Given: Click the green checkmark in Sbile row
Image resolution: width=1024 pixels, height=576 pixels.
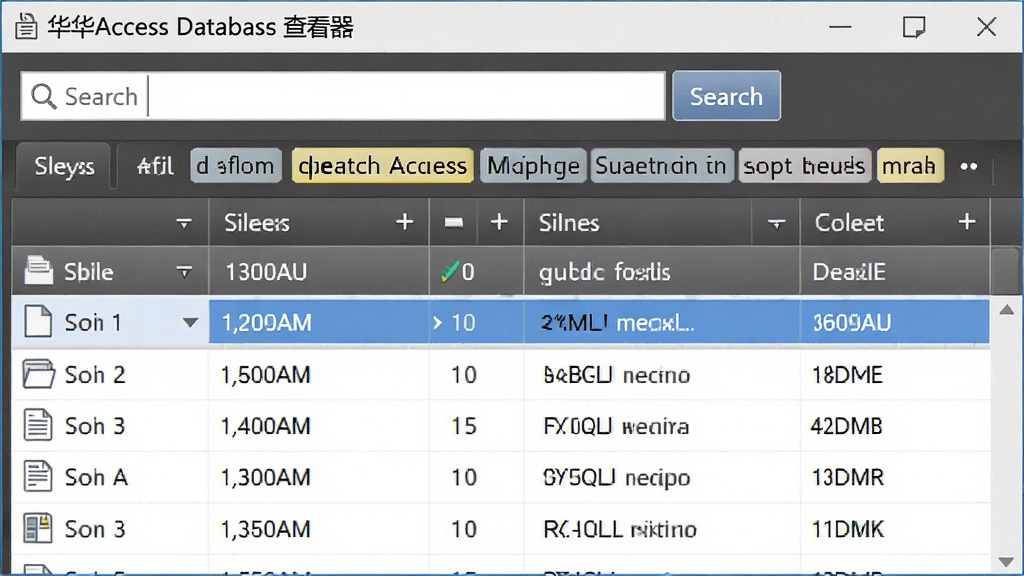Looking at the screenshot, I should [x=450, y=271].
